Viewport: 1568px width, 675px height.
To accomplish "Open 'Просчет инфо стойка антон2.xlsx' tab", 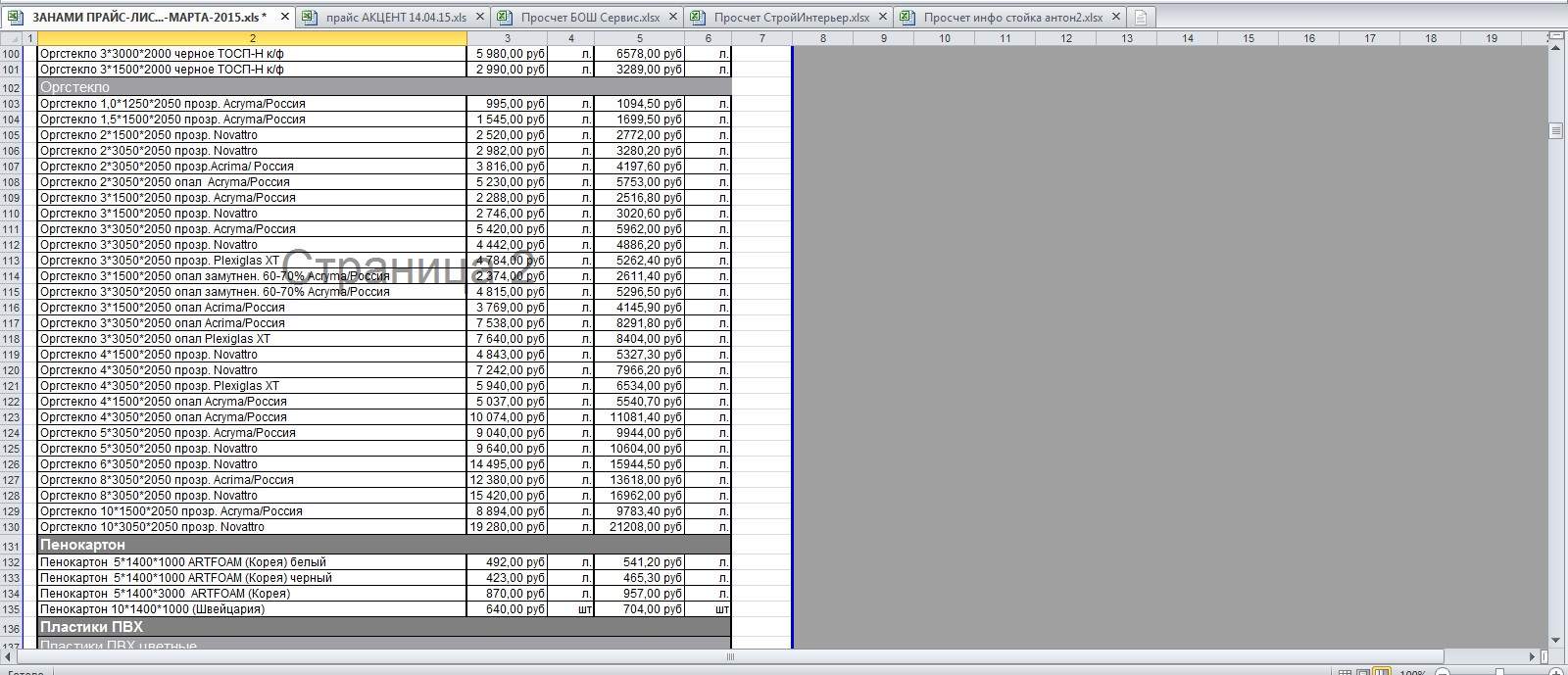I will coord(1011,17).
